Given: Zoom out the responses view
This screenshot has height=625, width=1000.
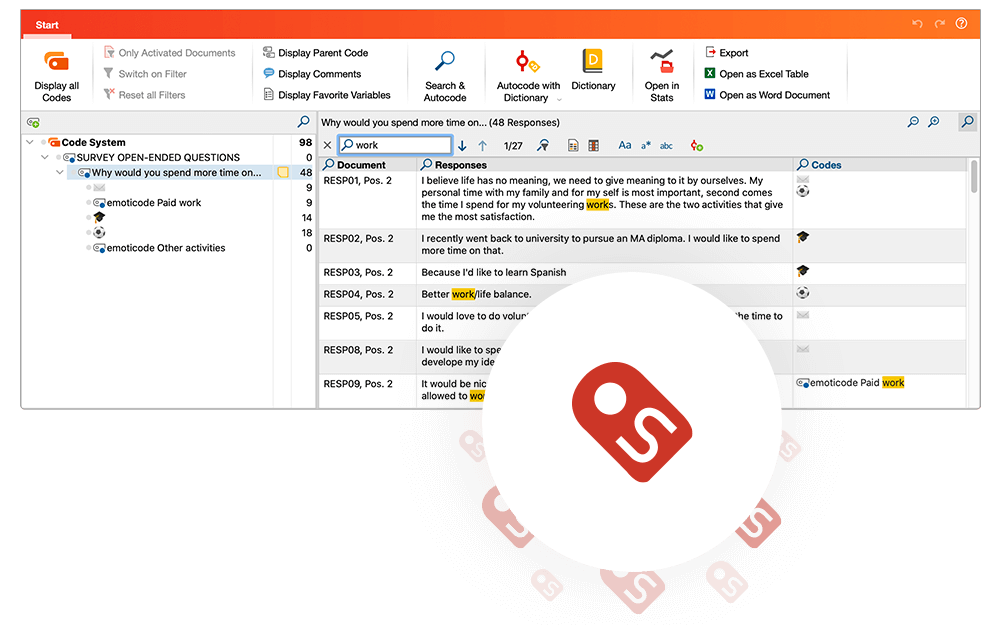Looking at the screenshot, I should click(x=913, y=121).
